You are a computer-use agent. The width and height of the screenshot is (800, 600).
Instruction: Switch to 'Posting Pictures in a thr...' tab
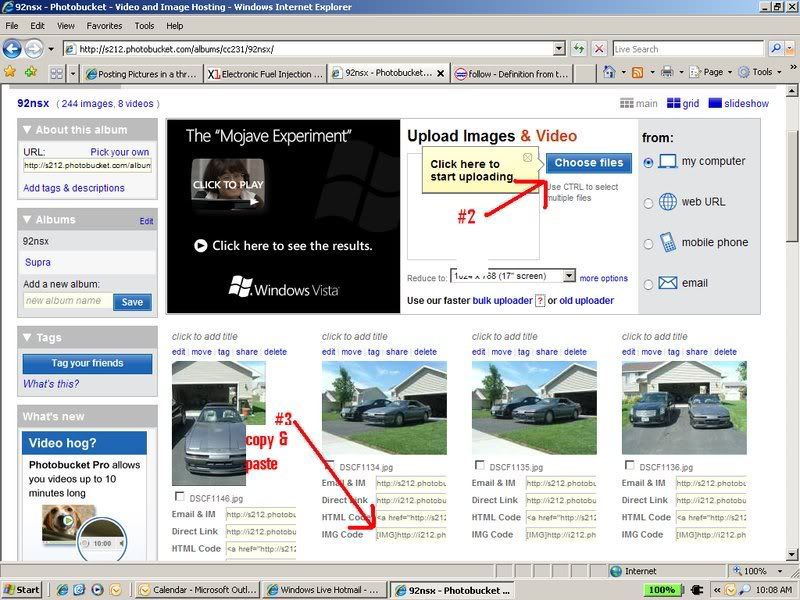tap(142, 74)
